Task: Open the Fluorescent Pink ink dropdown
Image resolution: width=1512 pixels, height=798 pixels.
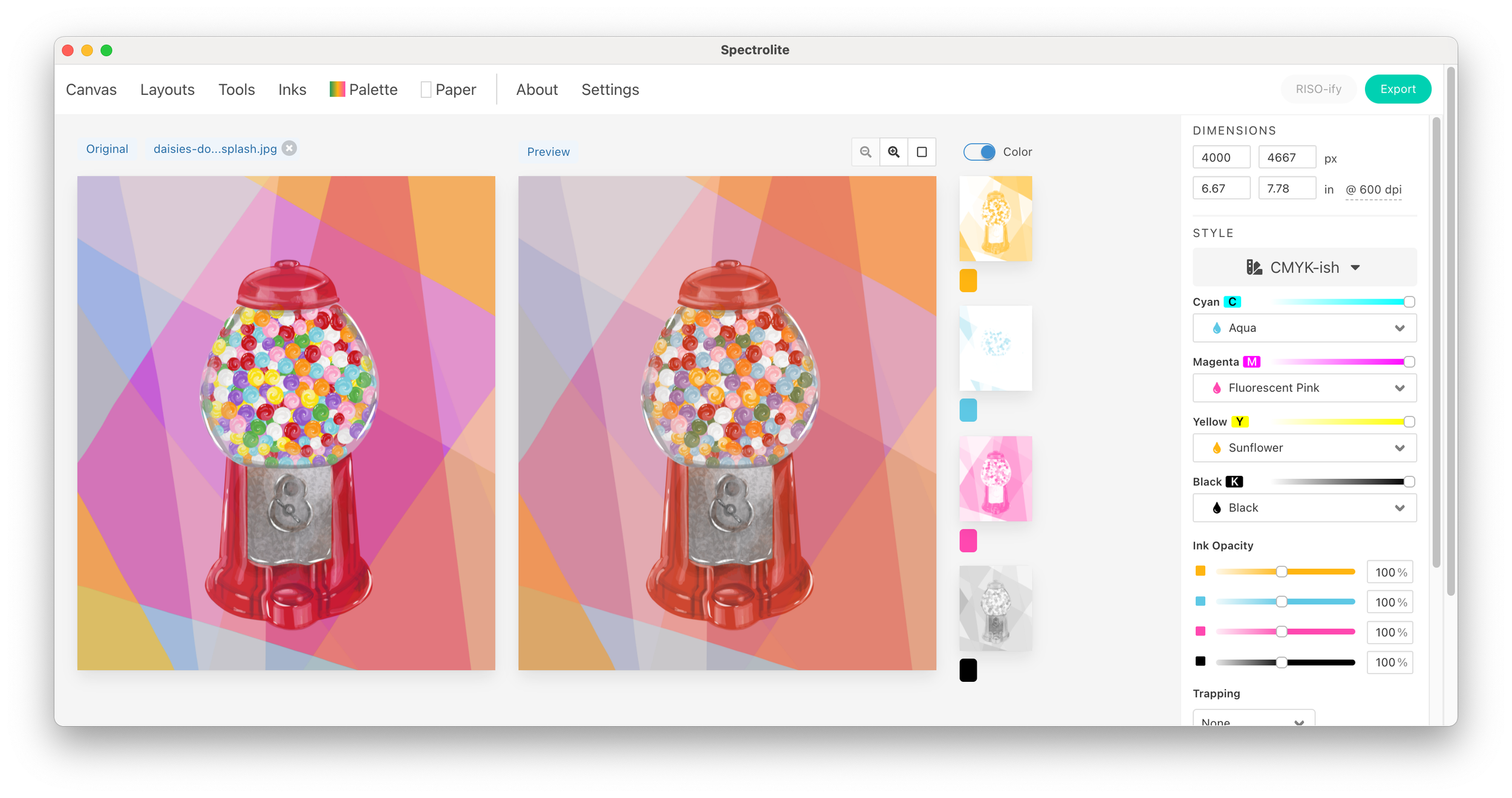Action: [x=1305, y=388]
